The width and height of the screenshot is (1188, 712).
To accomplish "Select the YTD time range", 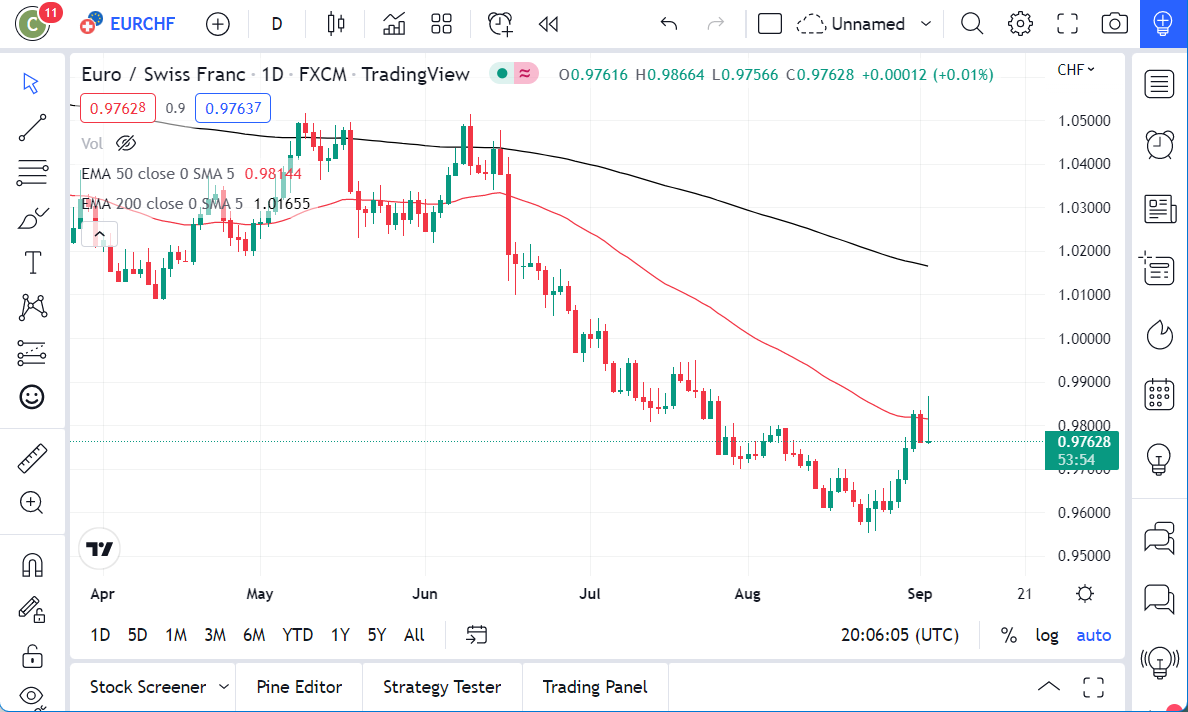I will 297,635.
